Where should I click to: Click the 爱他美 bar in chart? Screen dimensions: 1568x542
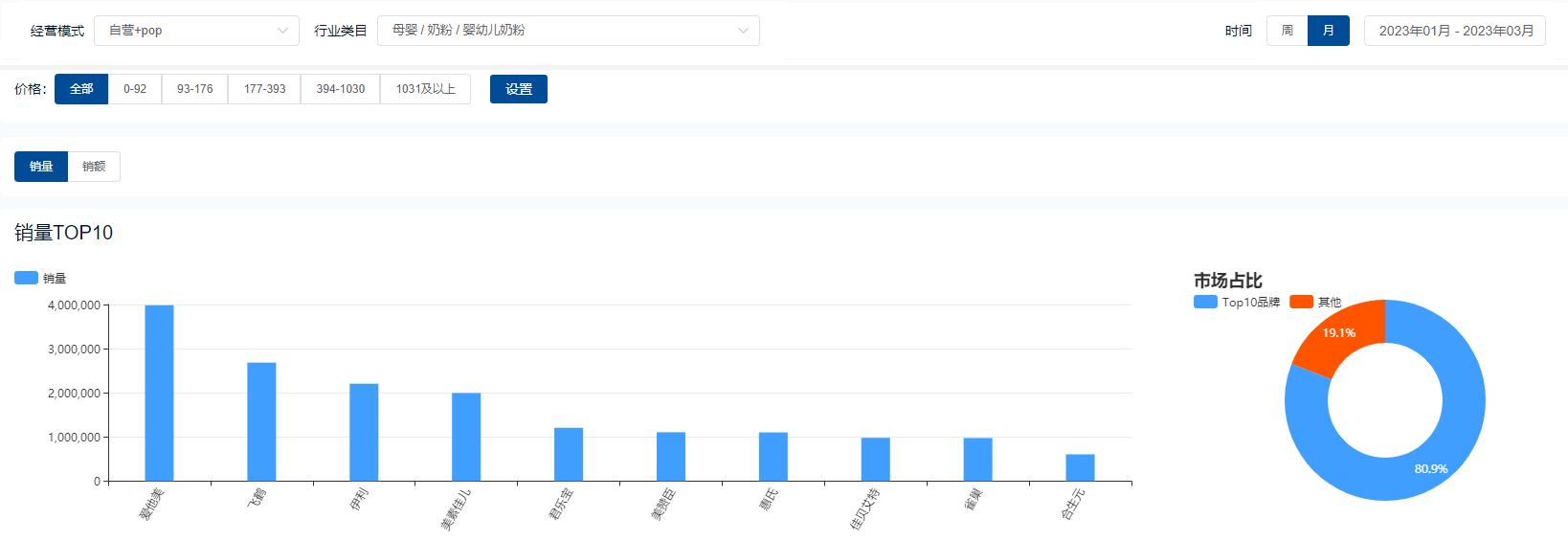pos(159,393)
